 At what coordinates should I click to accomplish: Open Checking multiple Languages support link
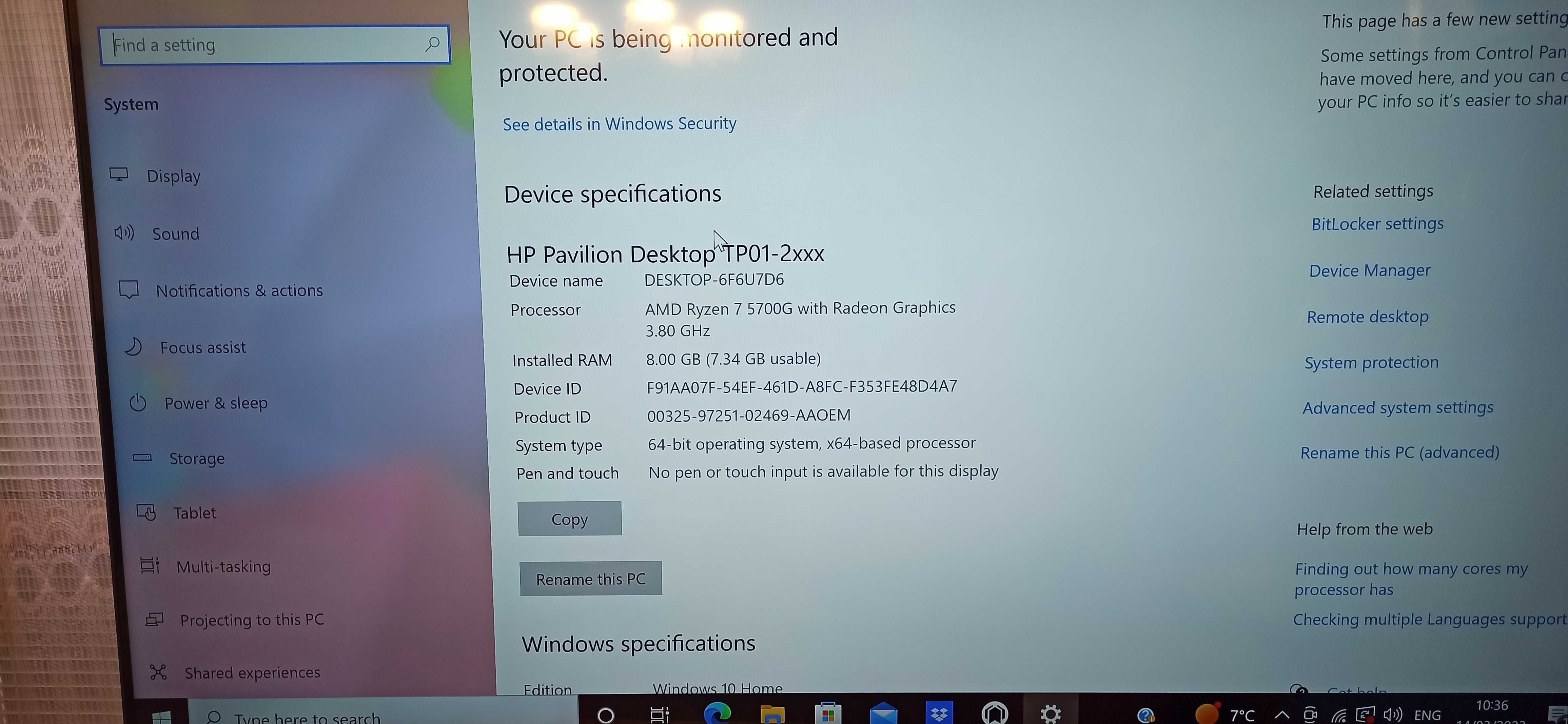pyautogui.click(x=1430, y=619)
